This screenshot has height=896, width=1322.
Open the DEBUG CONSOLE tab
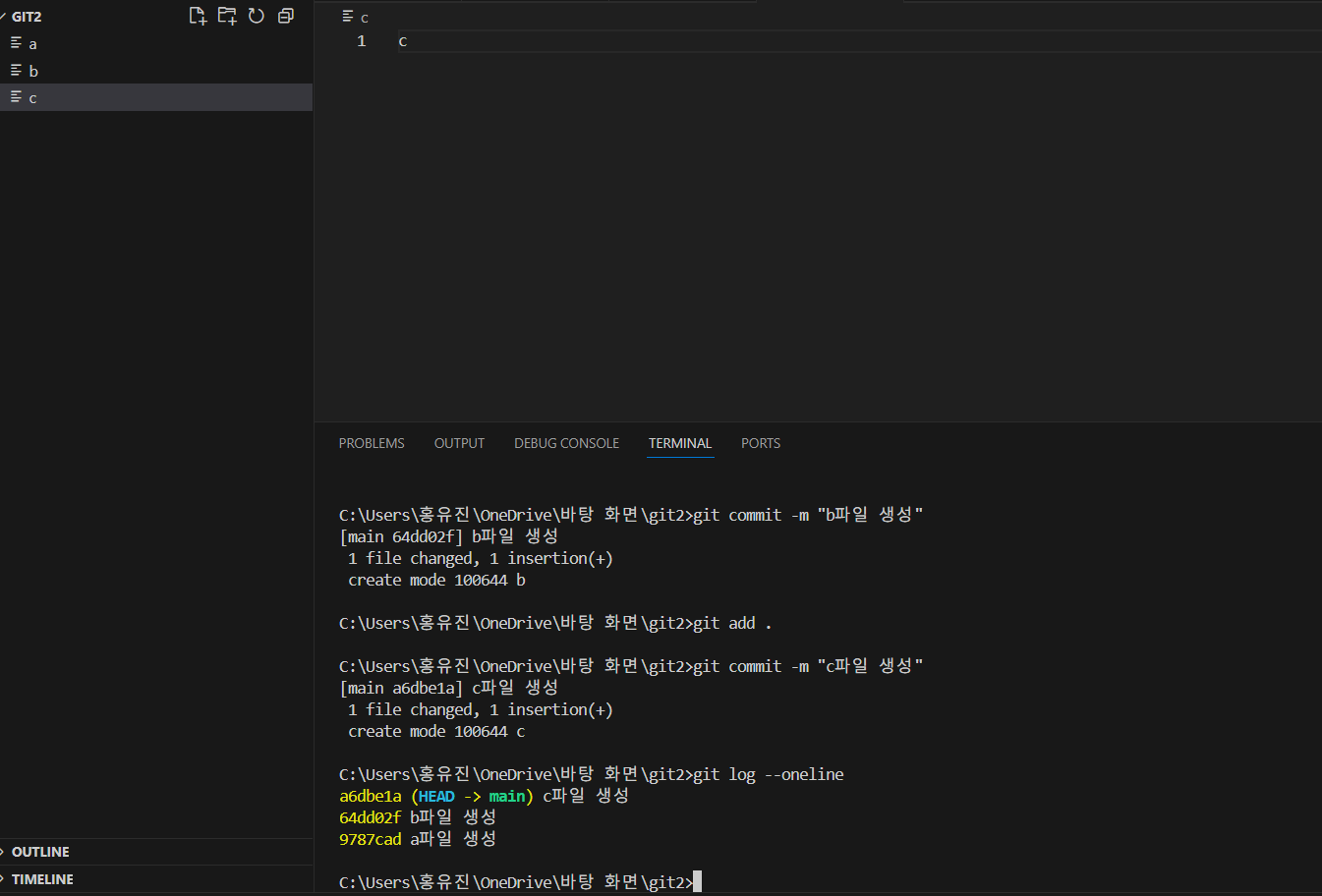click(x=566, y=443)
